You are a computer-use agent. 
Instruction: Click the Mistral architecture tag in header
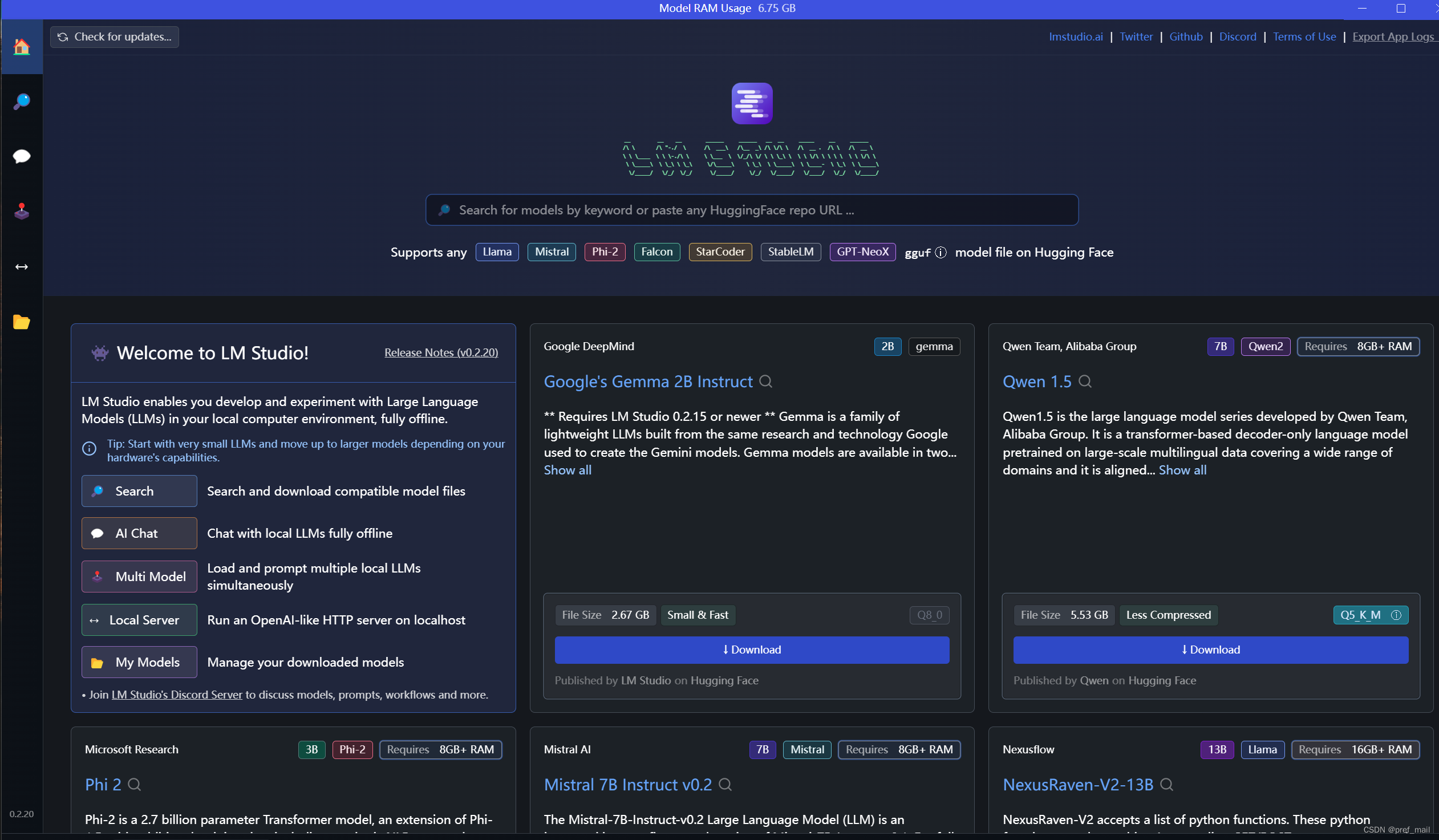(552, 252)
